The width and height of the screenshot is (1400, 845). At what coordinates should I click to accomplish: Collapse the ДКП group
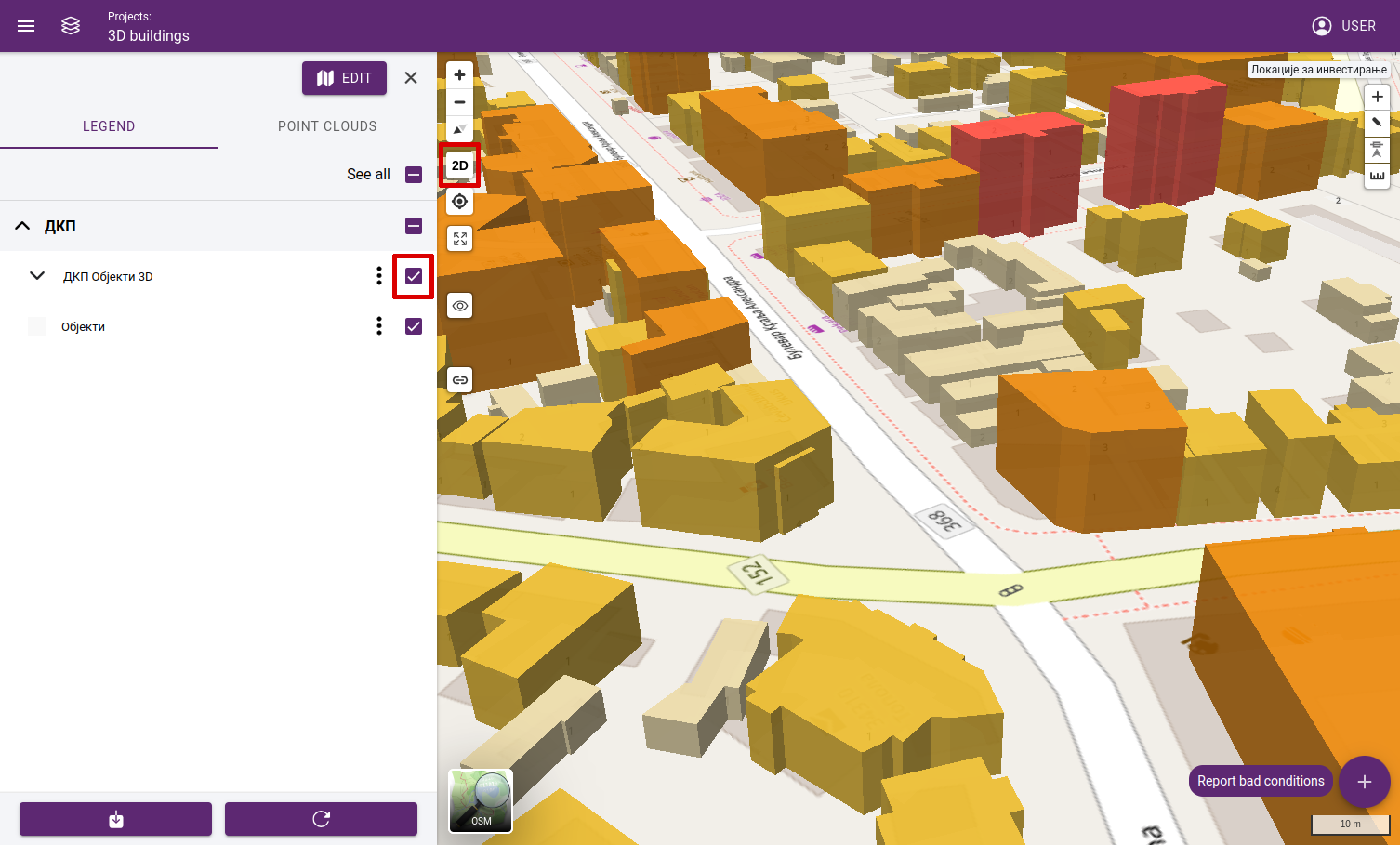(x=22, y=226)
